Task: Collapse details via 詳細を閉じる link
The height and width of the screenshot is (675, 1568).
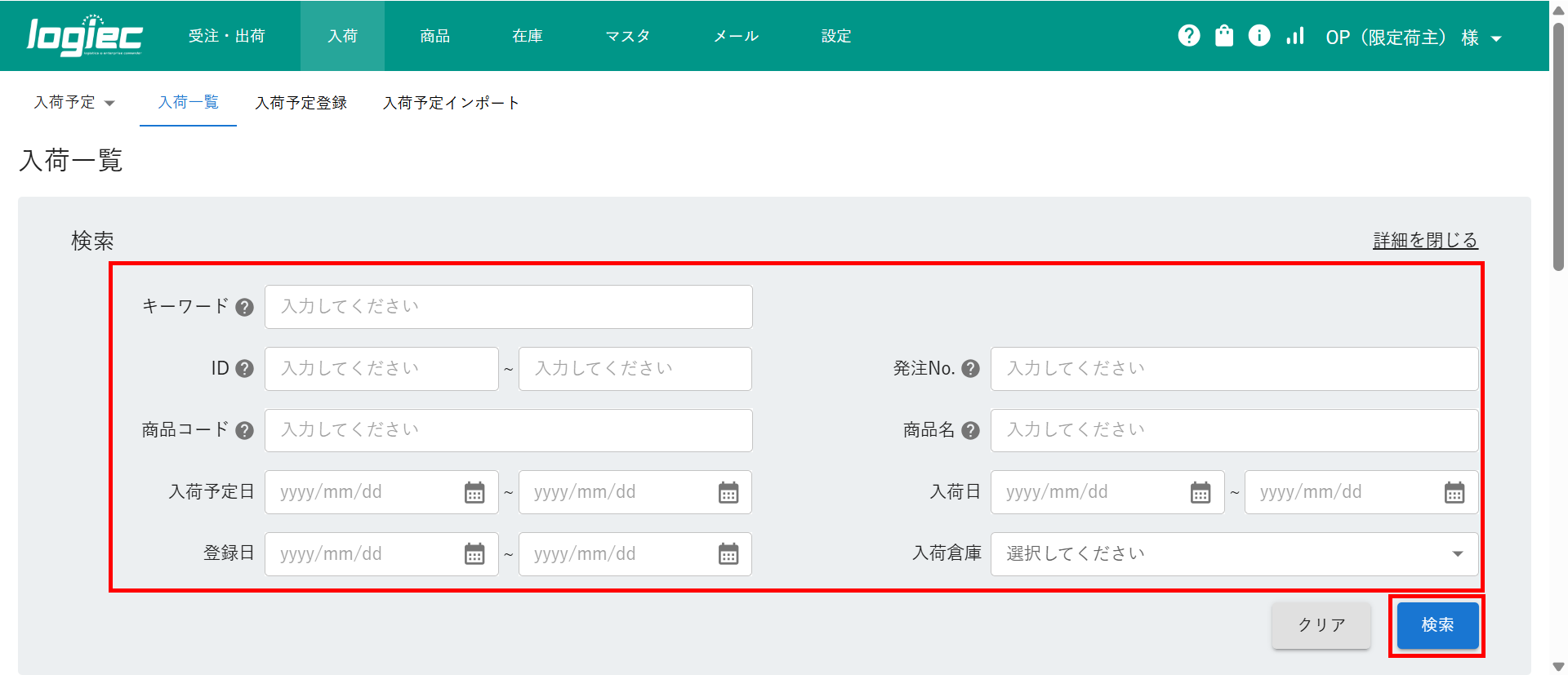Action: tap(1425, 241)
